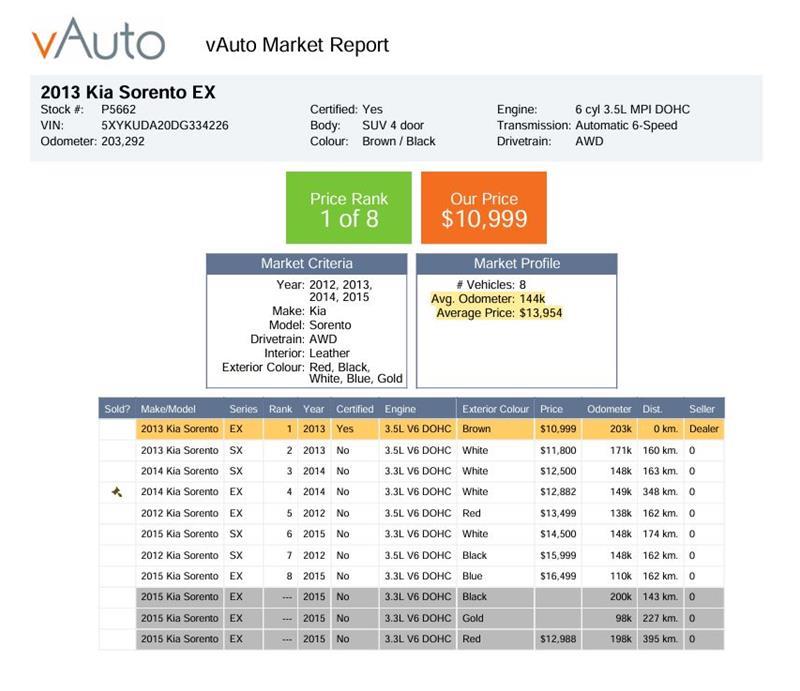The image size is (800, 691).
Task: Click the colour value Brown / Black
Action: pyautogui.click(x=398, y=141)
